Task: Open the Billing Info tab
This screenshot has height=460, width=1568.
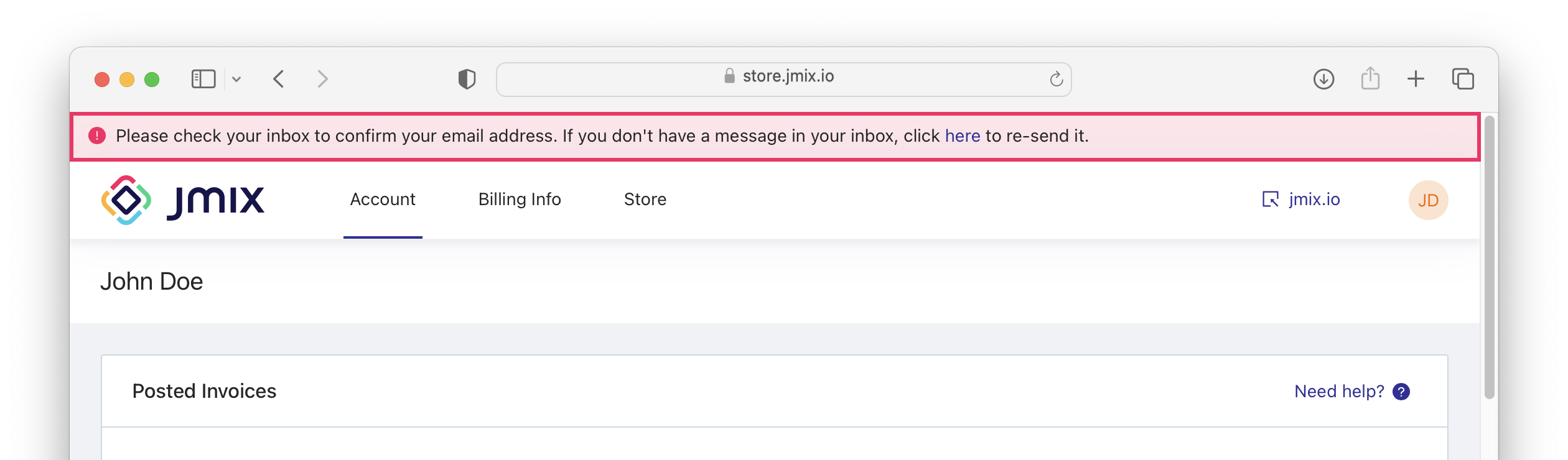Action: [x=520, y=200]
